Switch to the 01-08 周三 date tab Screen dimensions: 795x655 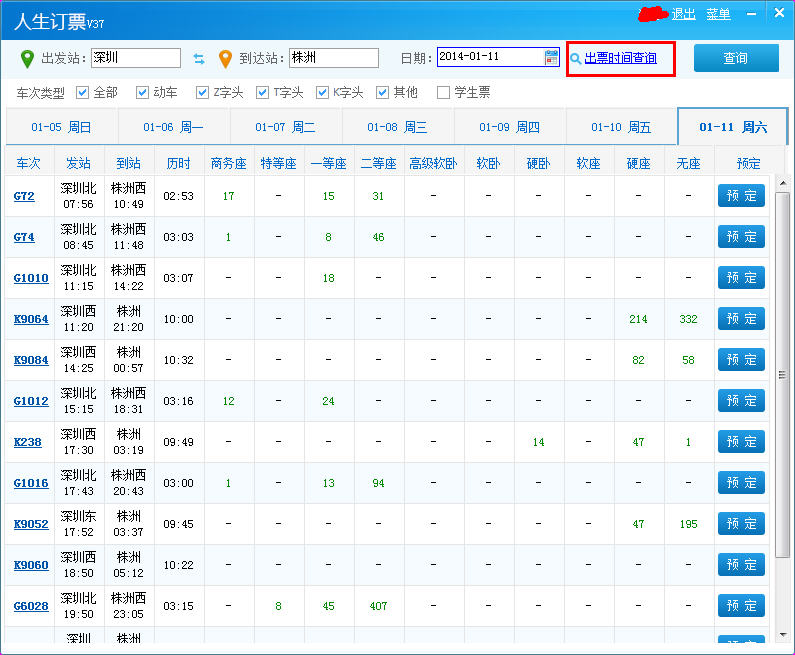(x=398, y=127)
